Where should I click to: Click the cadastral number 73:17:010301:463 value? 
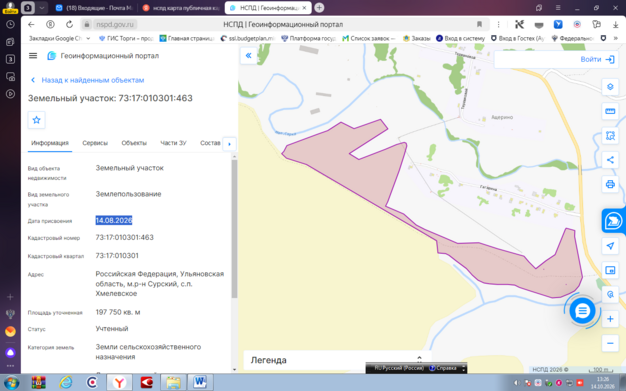(125, 238)
